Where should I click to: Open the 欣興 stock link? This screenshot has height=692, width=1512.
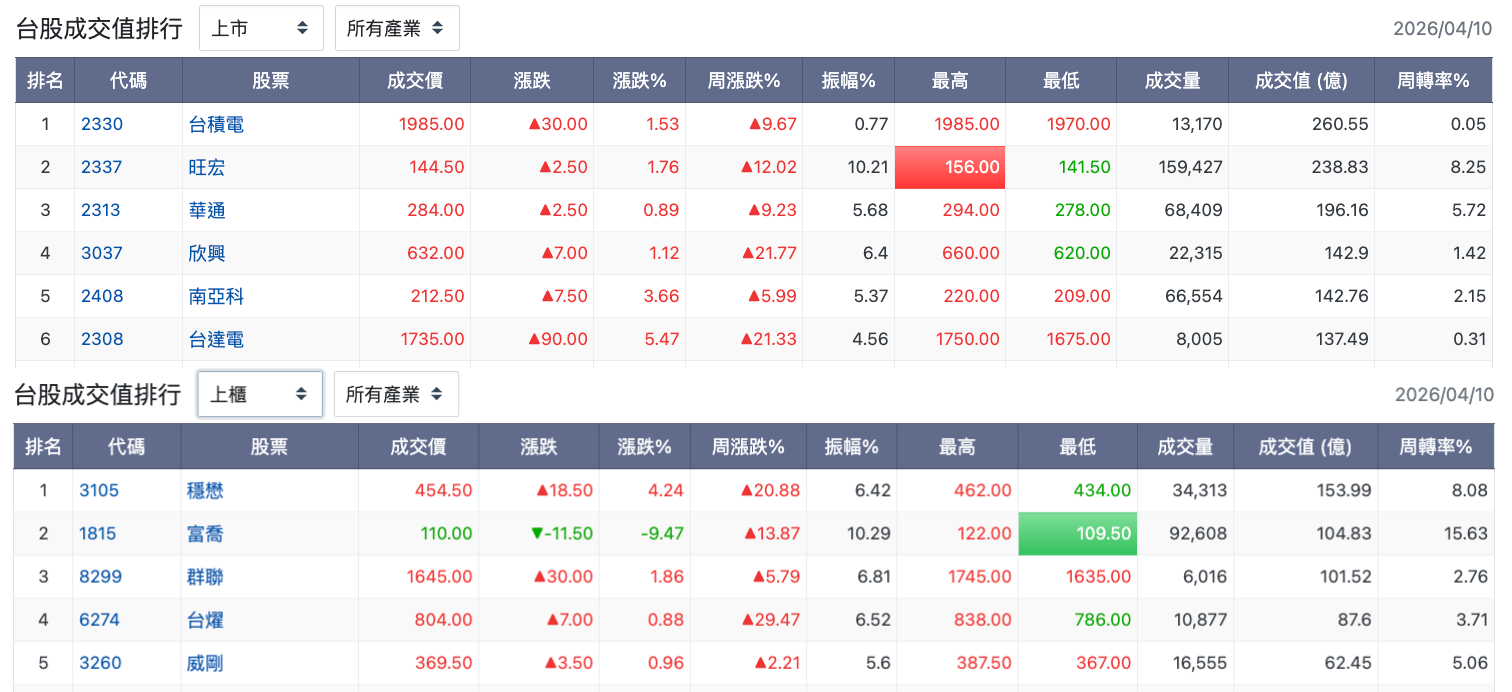click(x=207, y=253)
